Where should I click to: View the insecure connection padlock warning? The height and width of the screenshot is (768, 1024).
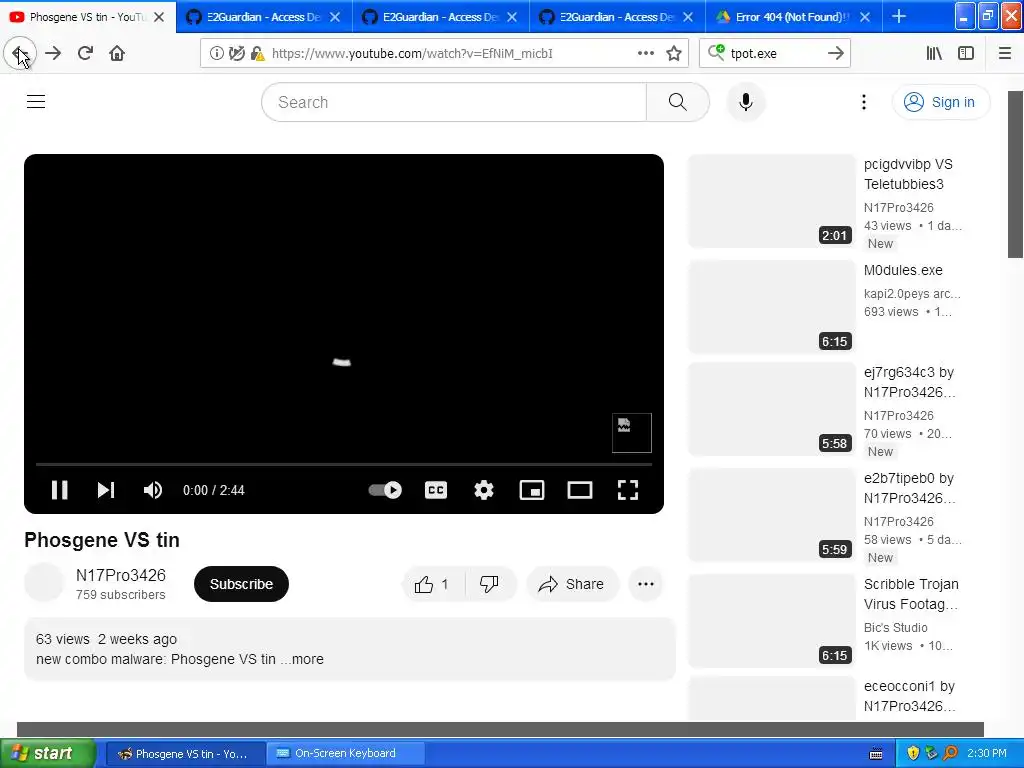[257, 54]
